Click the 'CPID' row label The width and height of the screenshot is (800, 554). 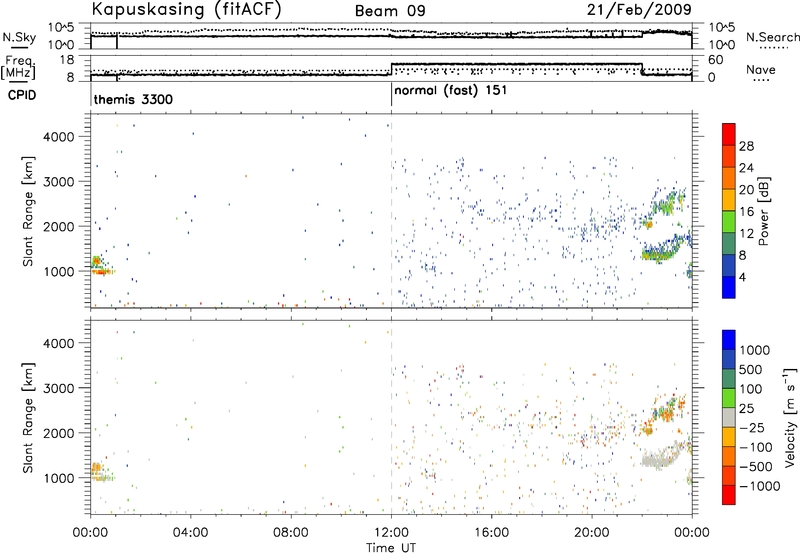tap(21, 95)
